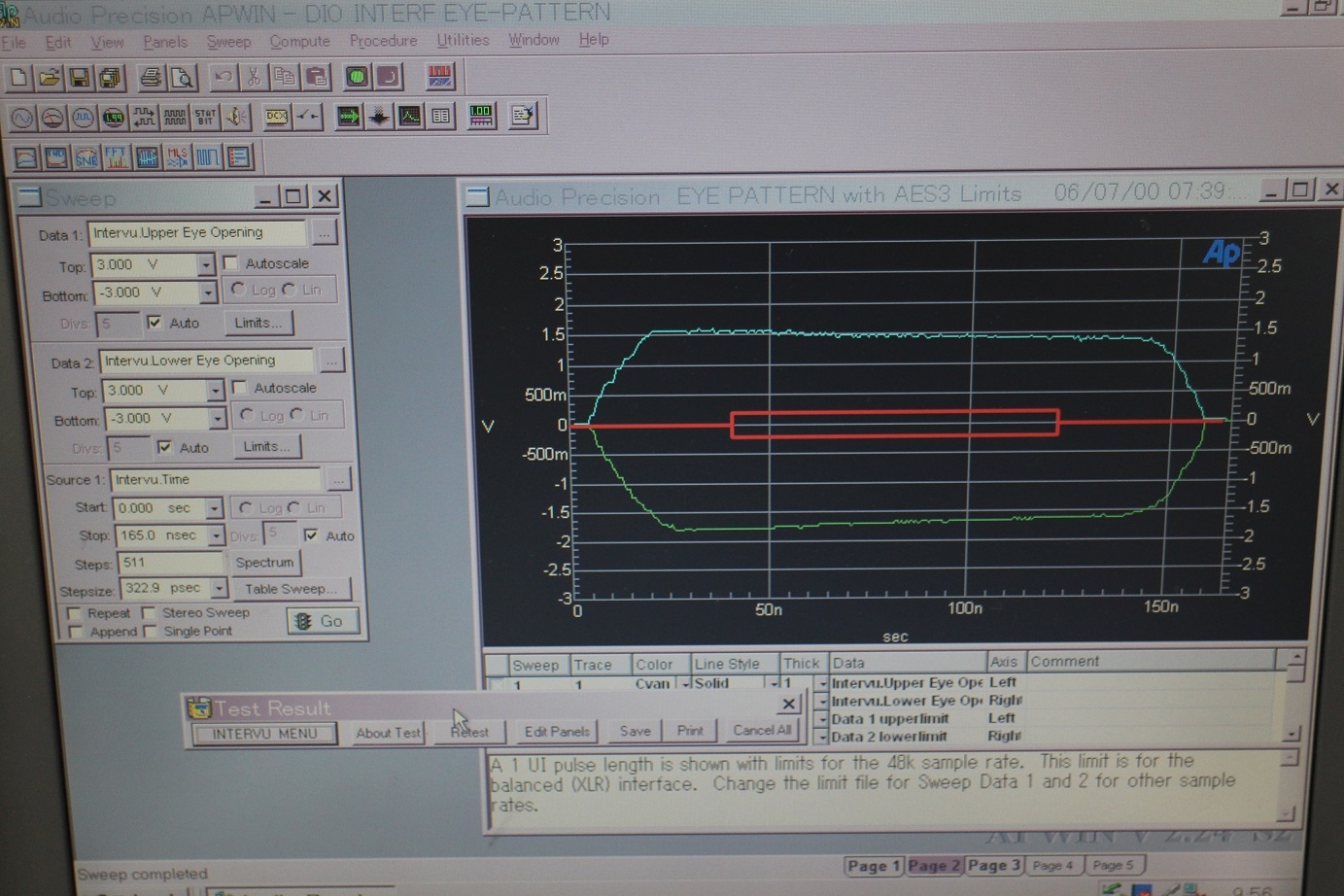Image resolution: width=1344 pixels, height=896 pixels.
Task: Open the Analog Generator sine-wave panel icon
Action: 21,119
